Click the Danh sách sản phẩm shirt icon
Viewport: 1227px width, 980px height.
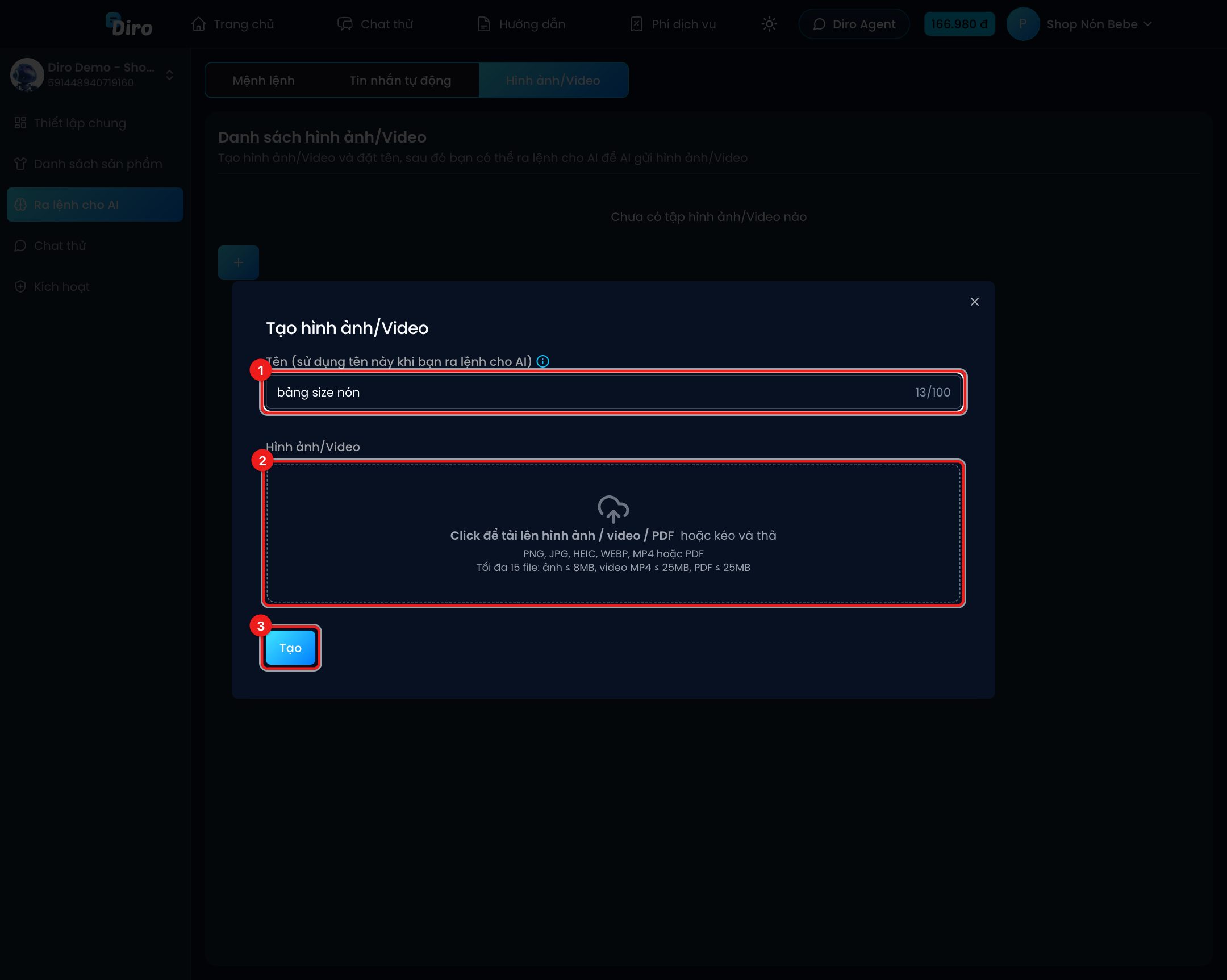(20, 164)
